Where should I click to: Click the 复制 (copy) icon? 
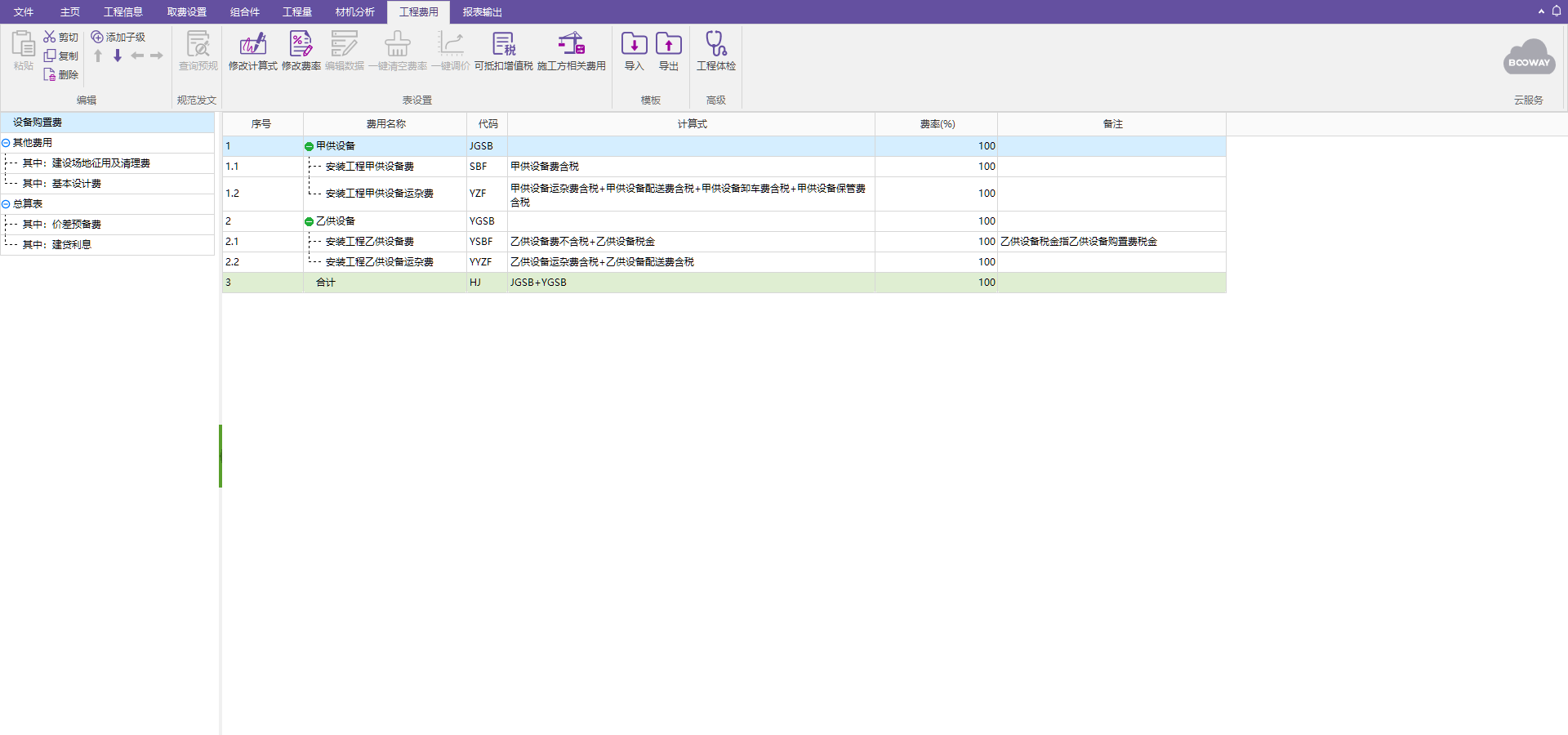click(50, 56)
